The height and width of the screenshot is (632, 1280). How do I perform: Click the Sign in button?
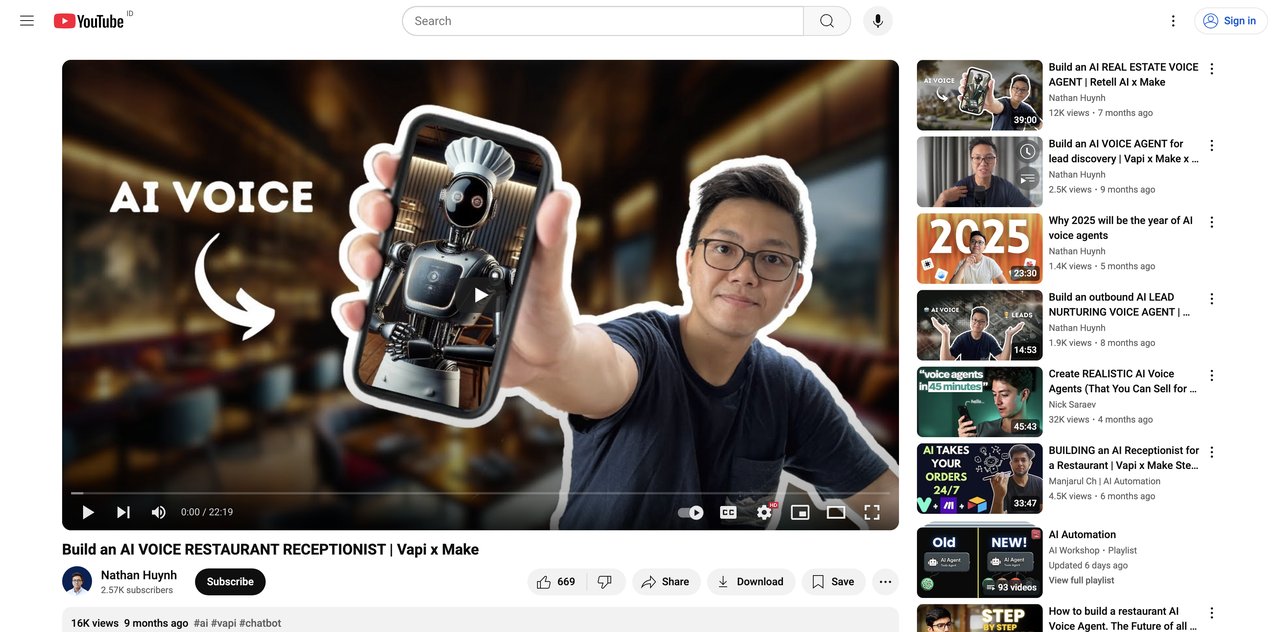point(1230,21)
